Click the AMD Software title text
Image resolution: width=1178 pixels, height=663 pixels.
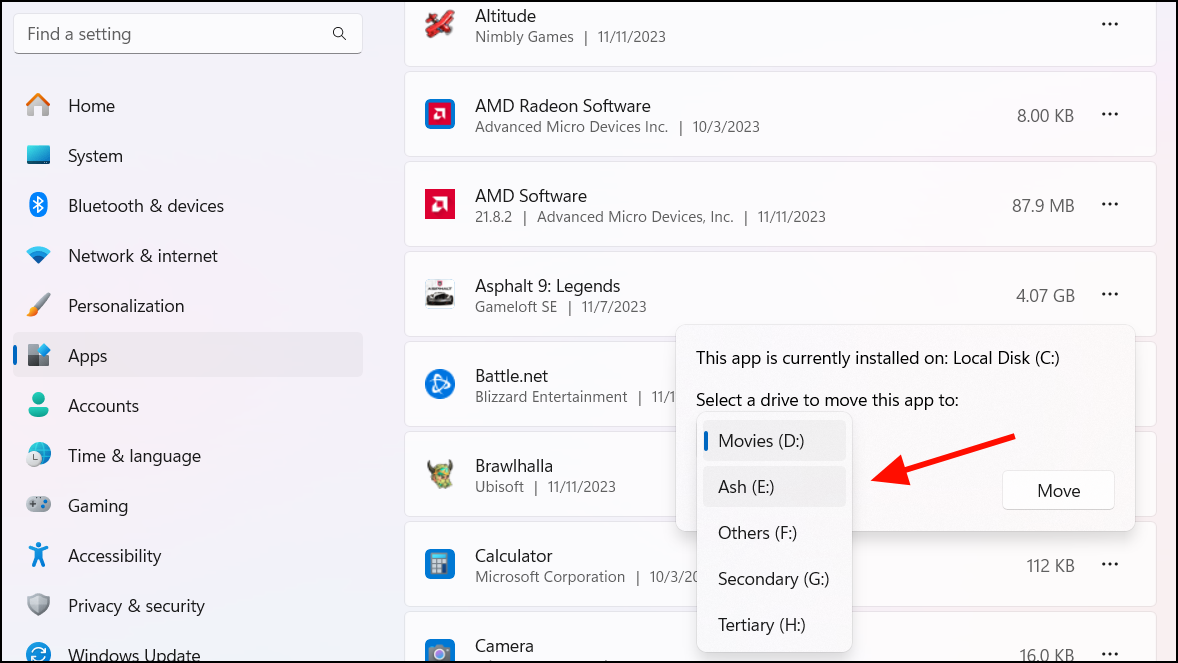[x=530, y=196]
